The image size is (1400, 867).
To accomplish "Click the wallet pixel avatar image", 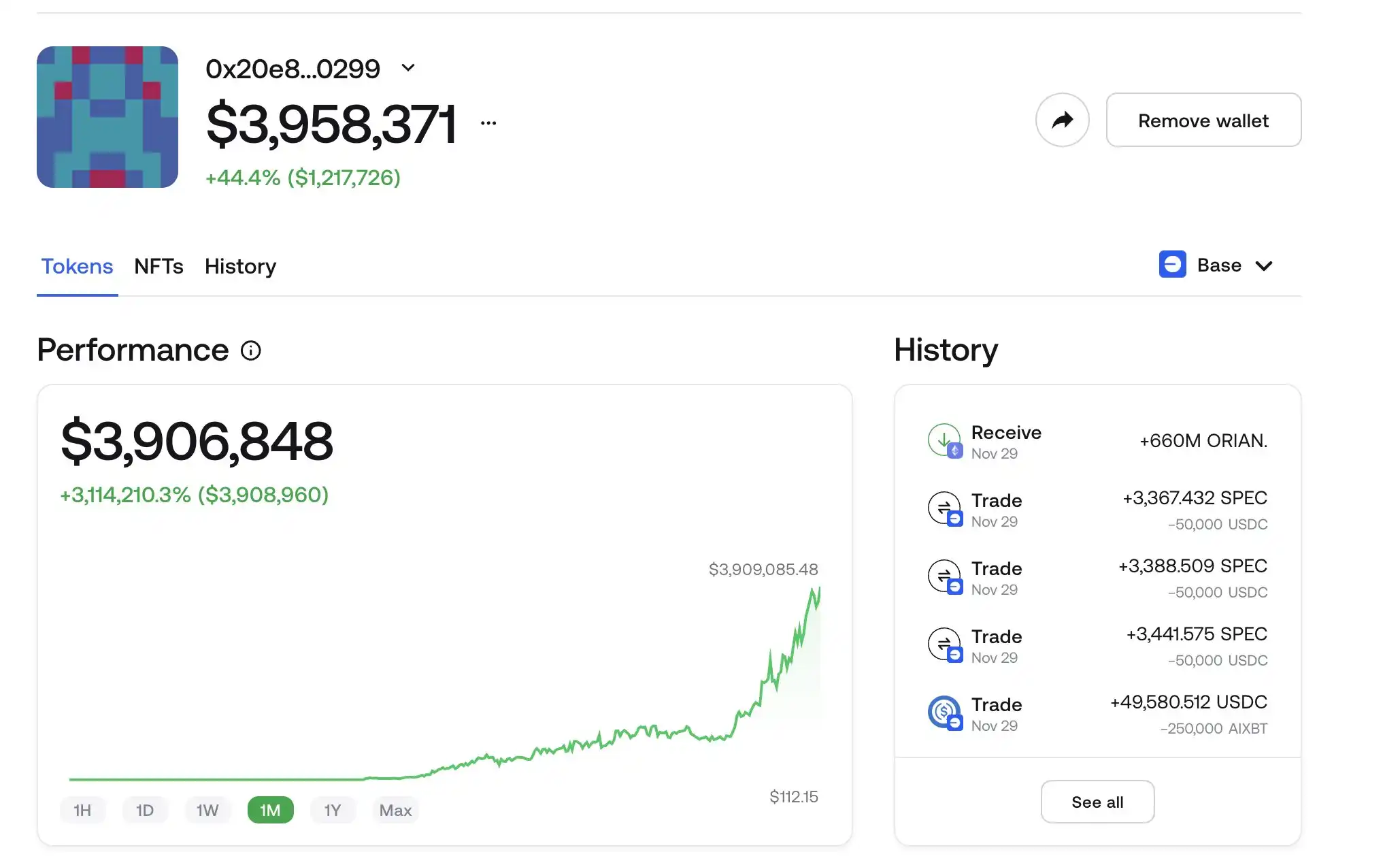I will pos(107,117).
